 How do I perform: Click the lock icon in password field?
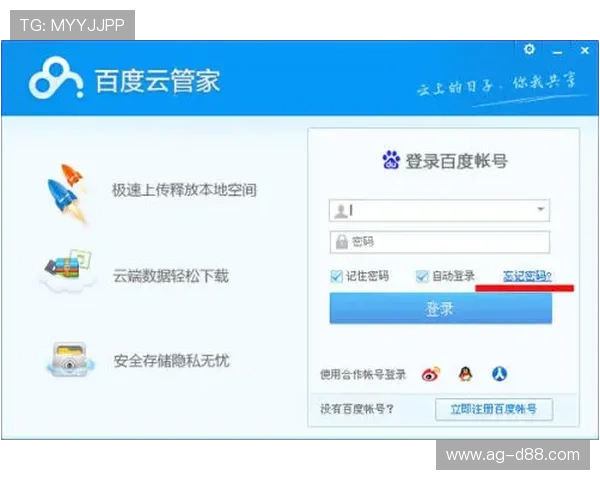(341, 242)
